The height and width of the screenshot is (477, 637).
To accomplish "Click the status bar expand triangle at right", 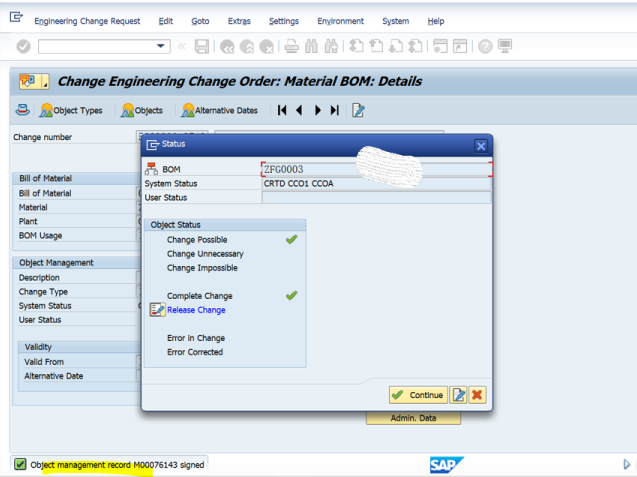I will point(626,464).
